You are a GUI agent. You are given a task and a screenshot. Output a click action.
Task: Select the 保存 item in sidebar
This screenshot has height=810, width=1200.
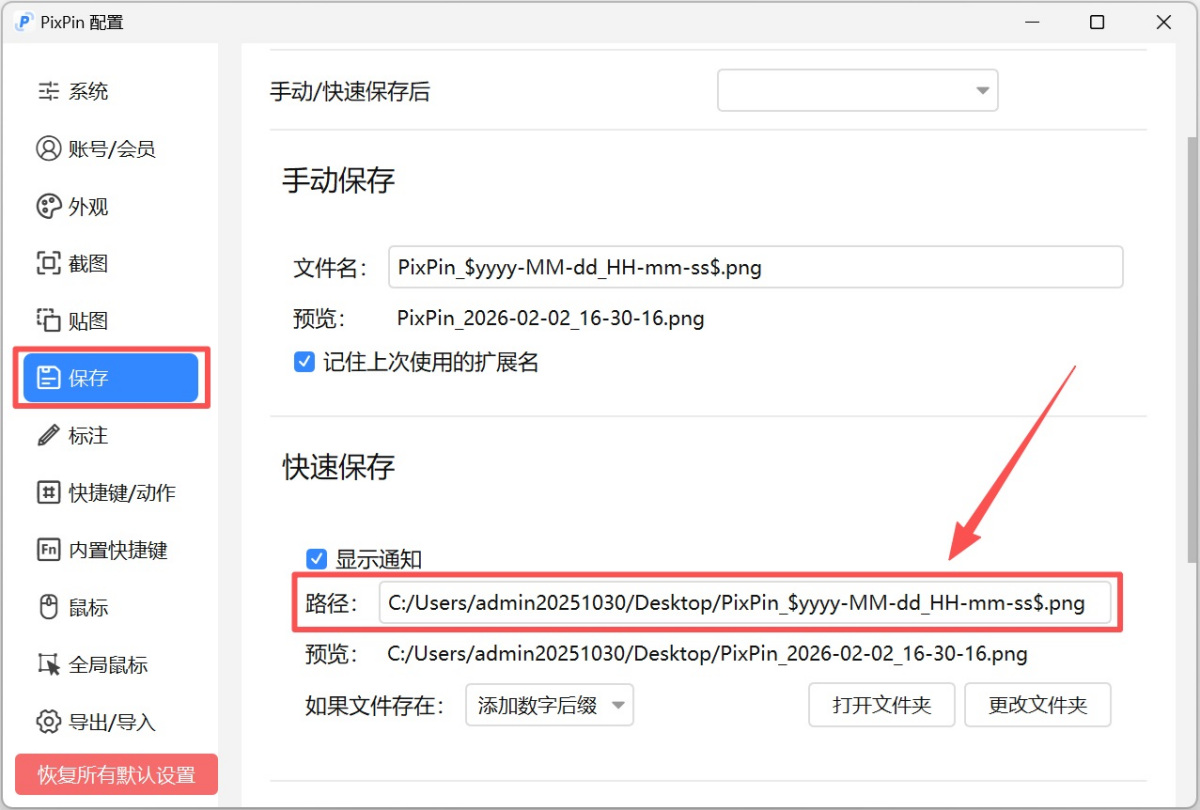point(110,378)
